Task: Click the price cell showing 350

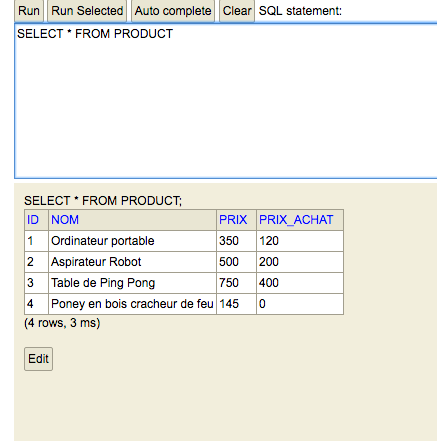Action: pos(236,241)
